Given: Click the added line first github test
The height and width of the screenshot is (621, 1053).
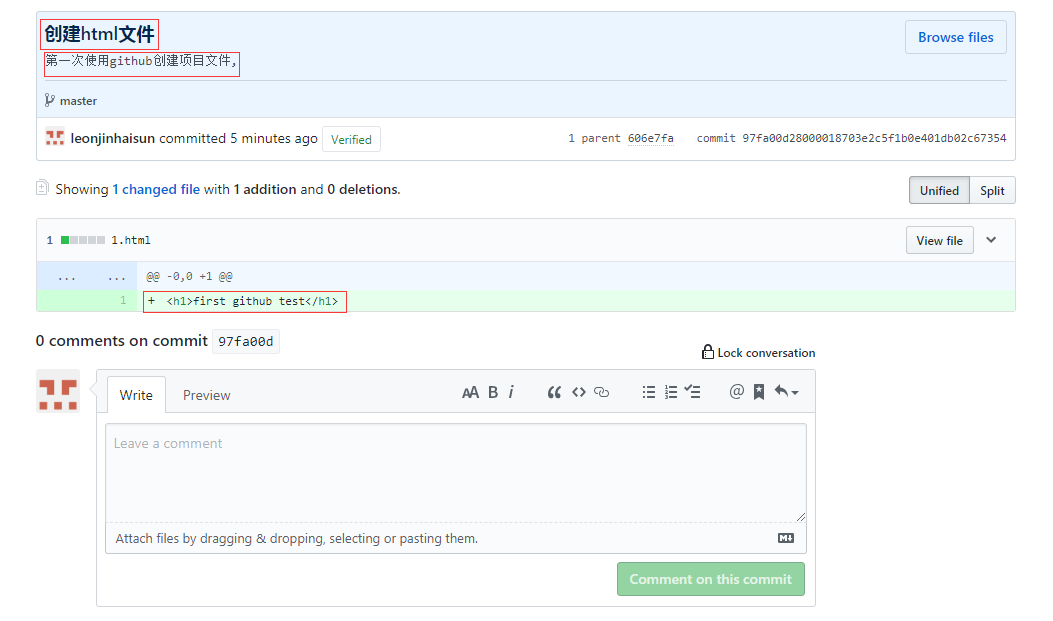Looking at the screenshot, I should point(252,301).
